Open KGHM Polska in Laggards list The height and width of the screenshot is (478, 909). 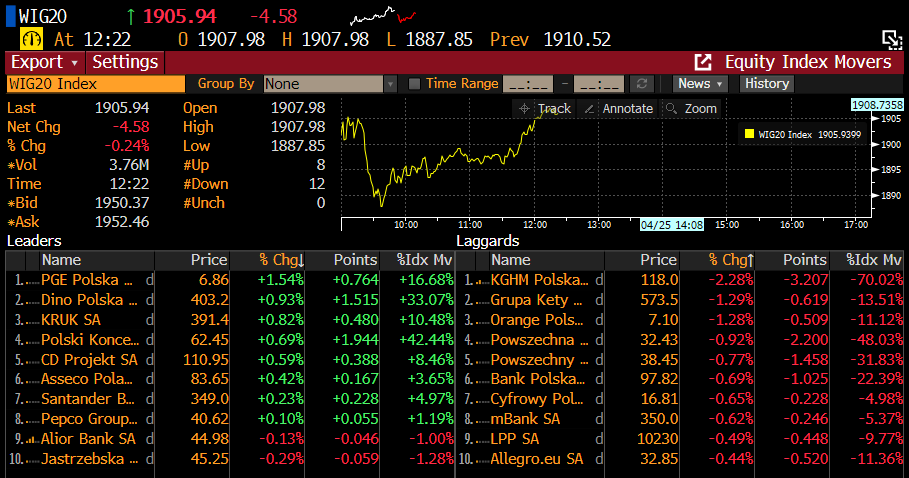(x=537, y=280)
